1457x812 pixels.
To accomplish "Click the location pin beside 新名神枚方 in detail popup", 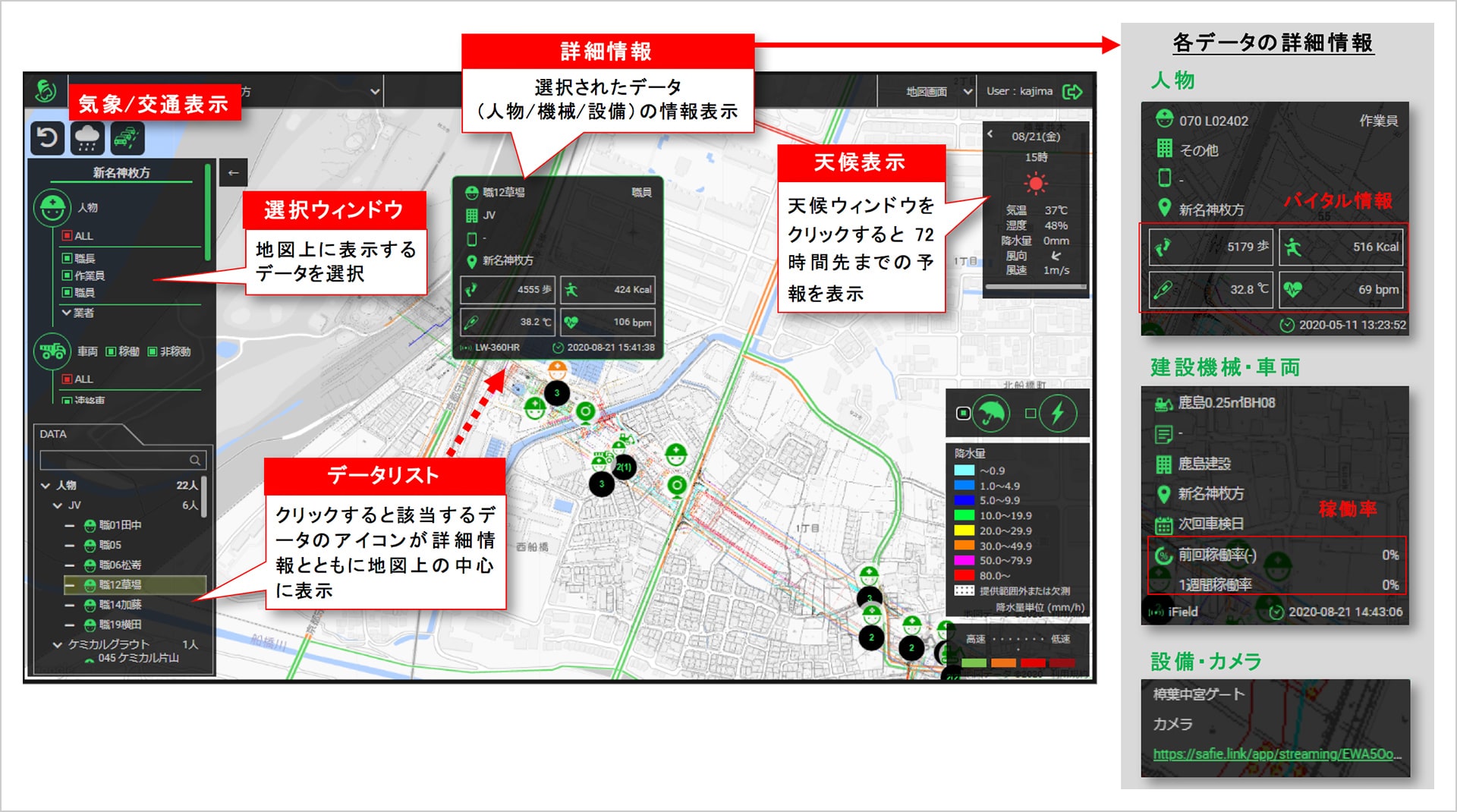I will coord(471,261).
